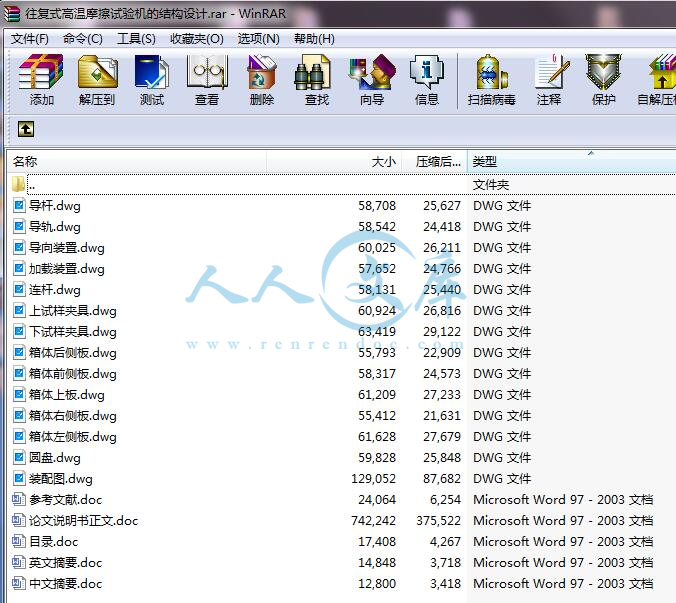Viewport: 676px width, 603px height.
Task: Go up one folder level
Action: [x=26, y=129]
